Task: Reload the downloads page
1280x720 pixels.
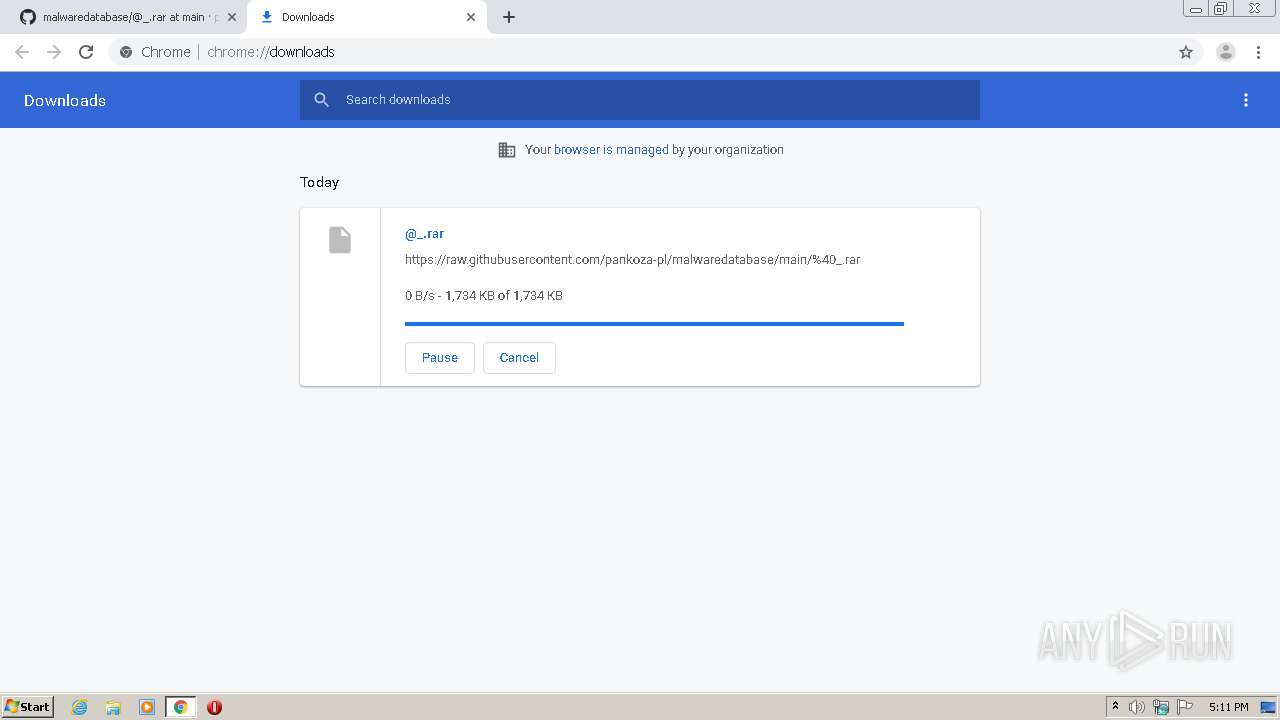Action: coord(86,52)
